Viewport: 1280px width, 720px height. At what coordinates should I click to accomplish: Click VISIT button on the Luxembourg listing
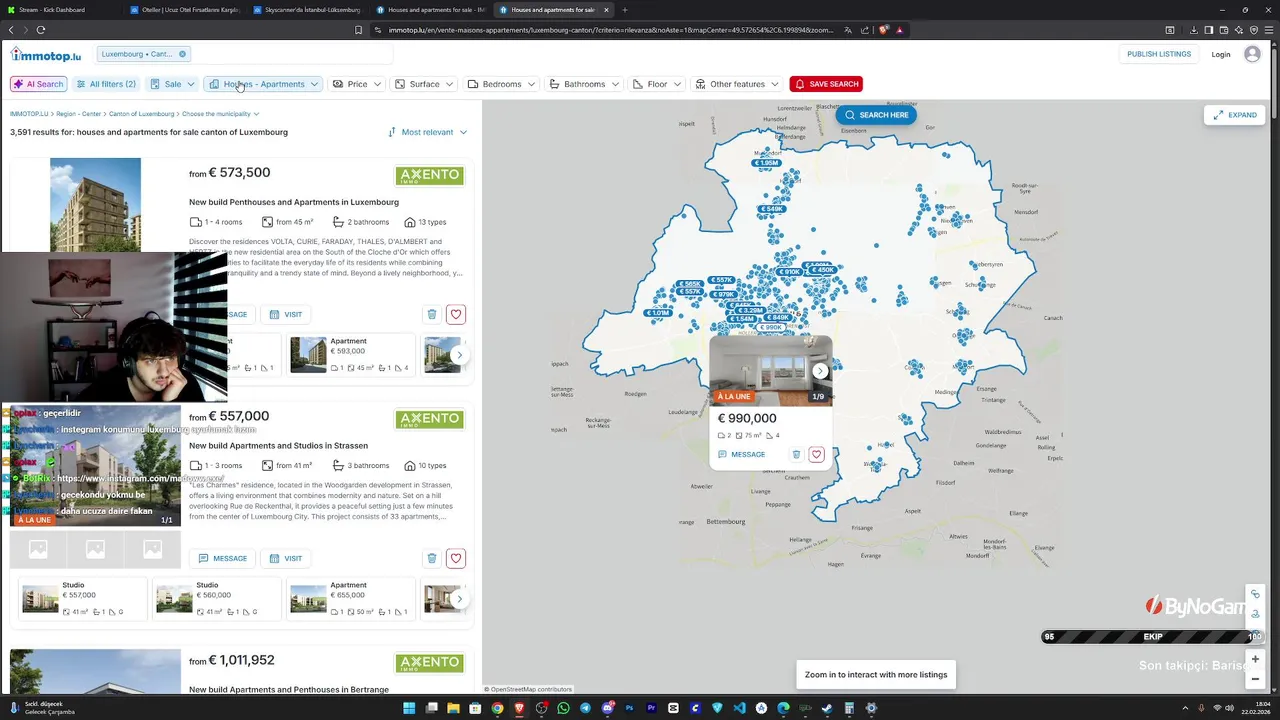tap(286, 314)
